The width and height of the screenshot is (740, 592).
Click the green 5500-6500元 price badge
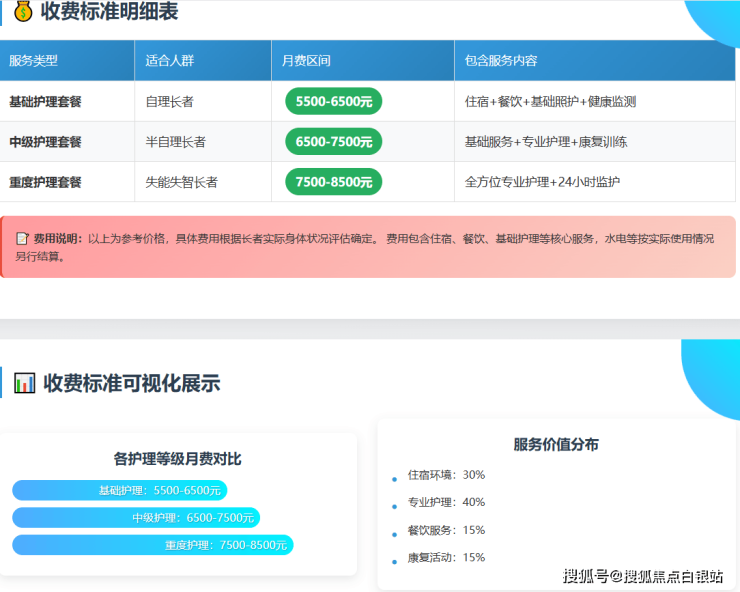[333, 101]
